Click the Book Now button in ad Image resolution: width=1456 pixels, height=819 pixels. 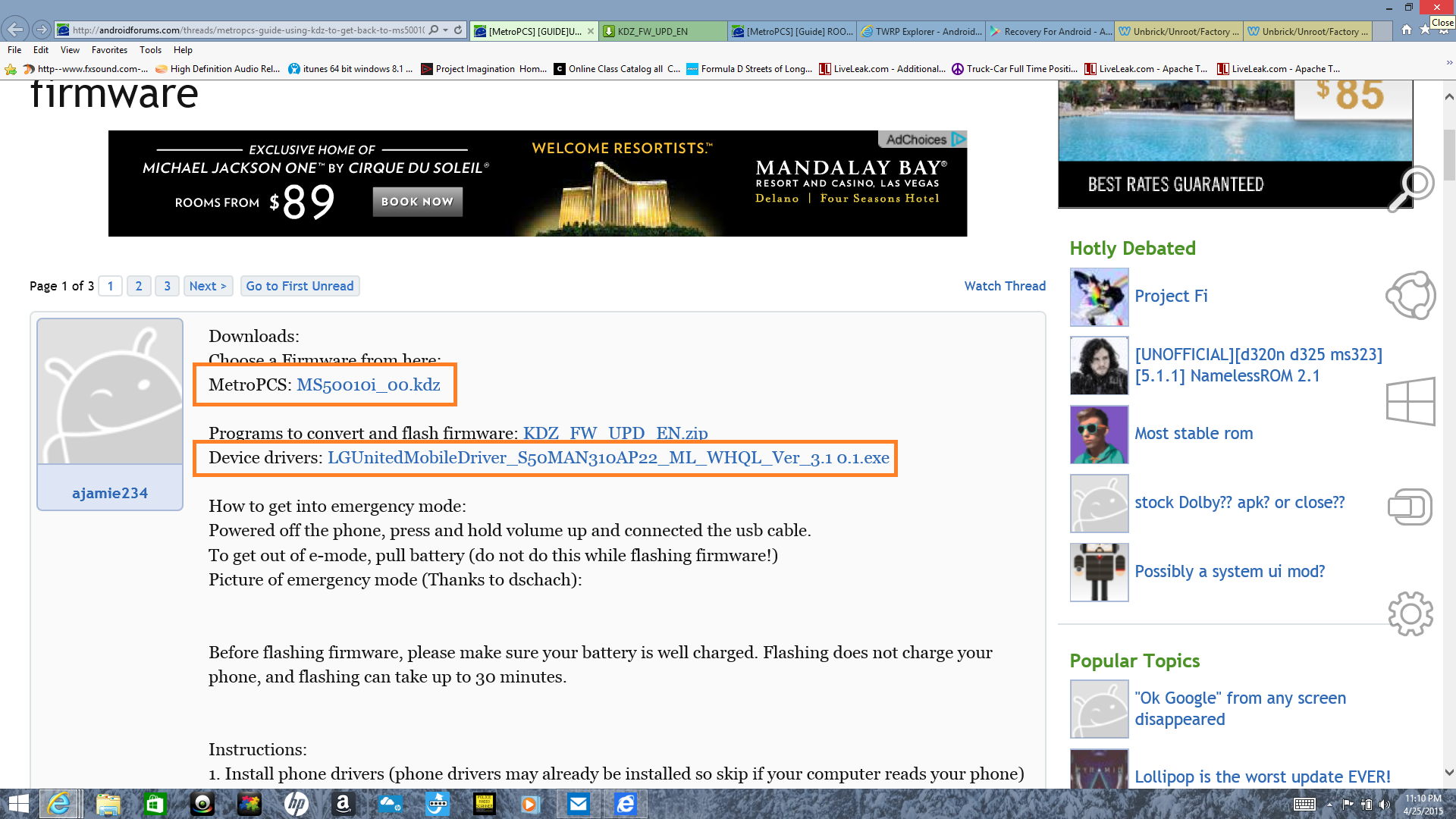click(x=417, y=202)
